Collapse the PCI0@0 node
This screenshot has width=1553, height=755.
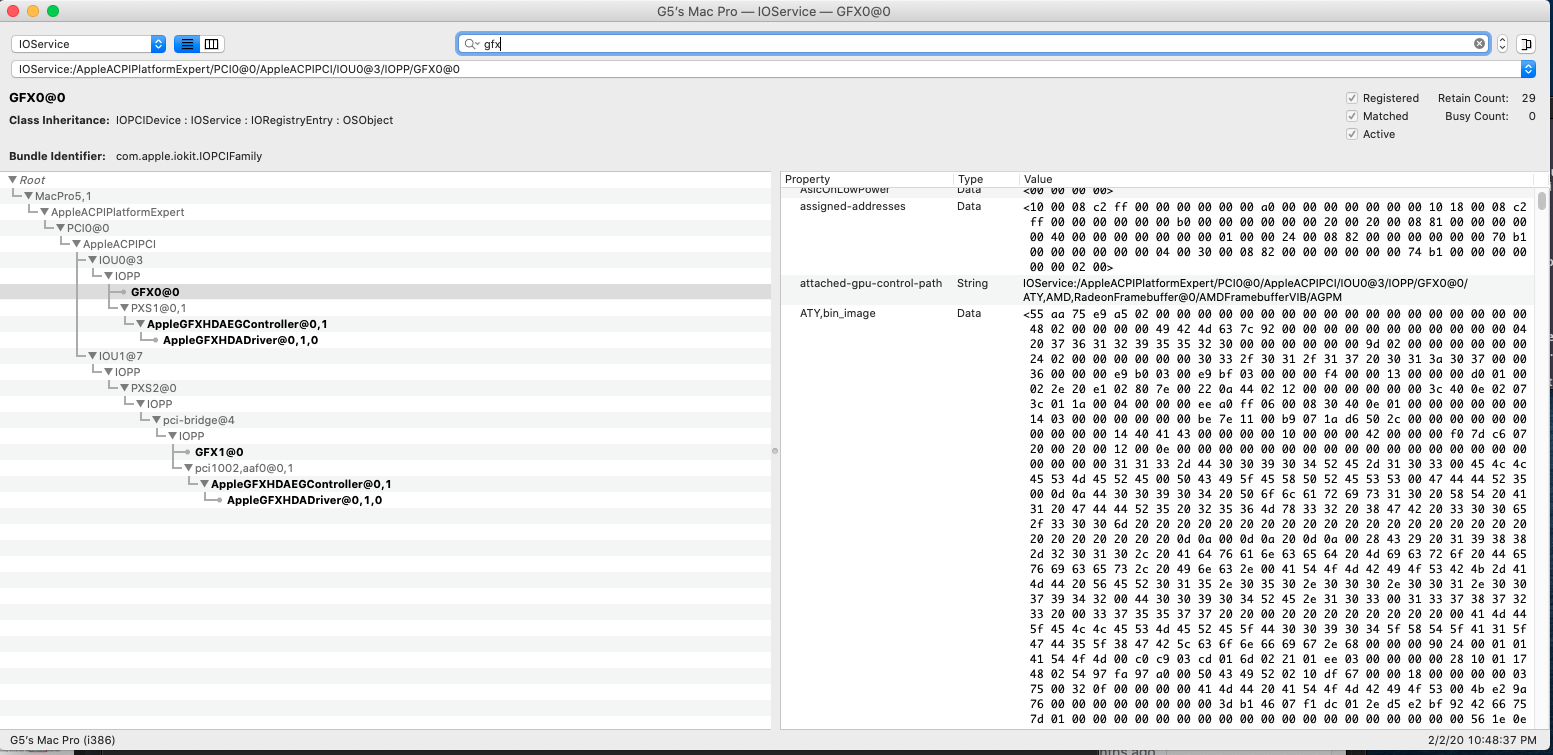point(61,228)
